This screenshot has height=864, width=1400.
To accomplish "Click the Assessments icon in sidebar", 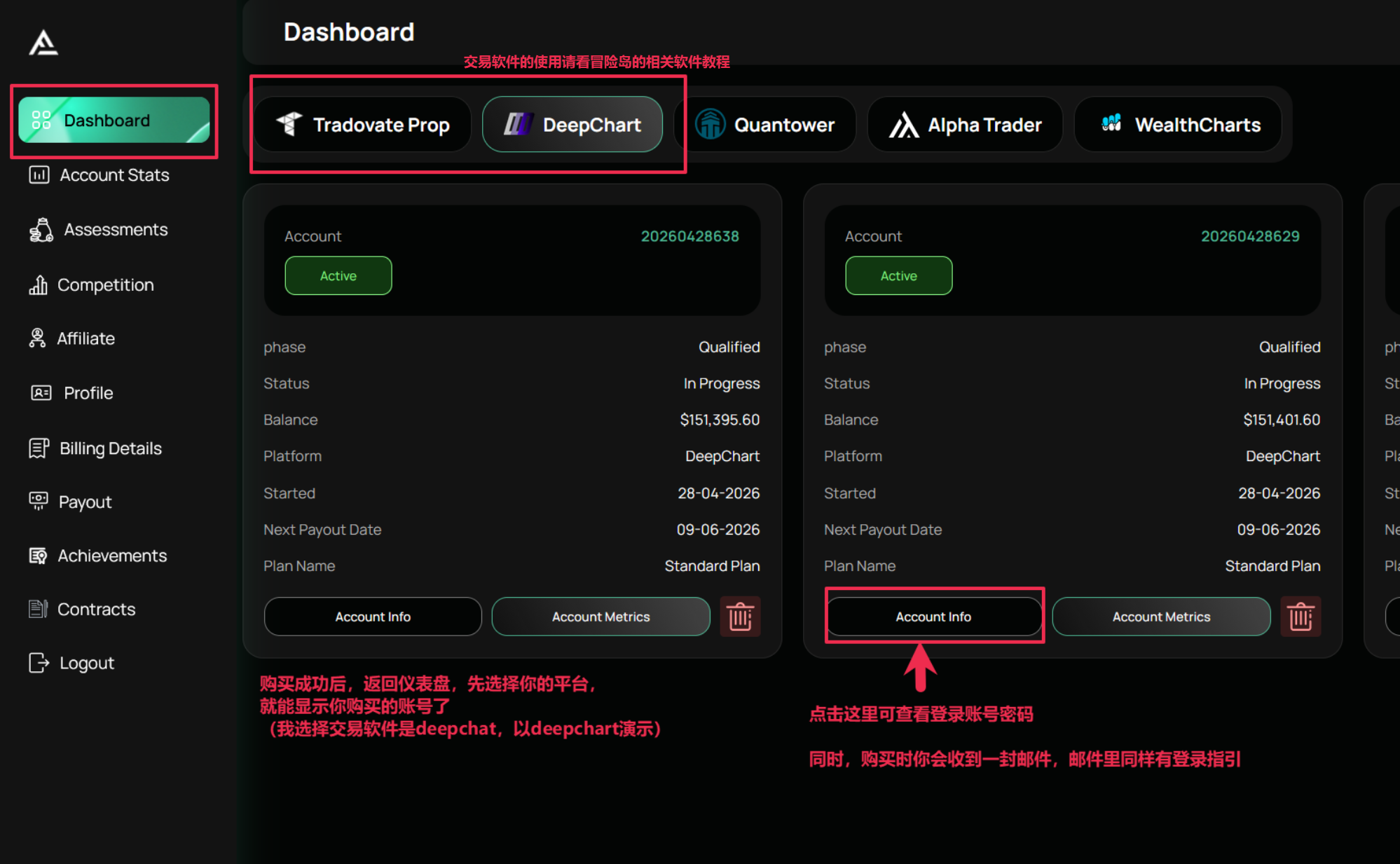I will (41, 230).
